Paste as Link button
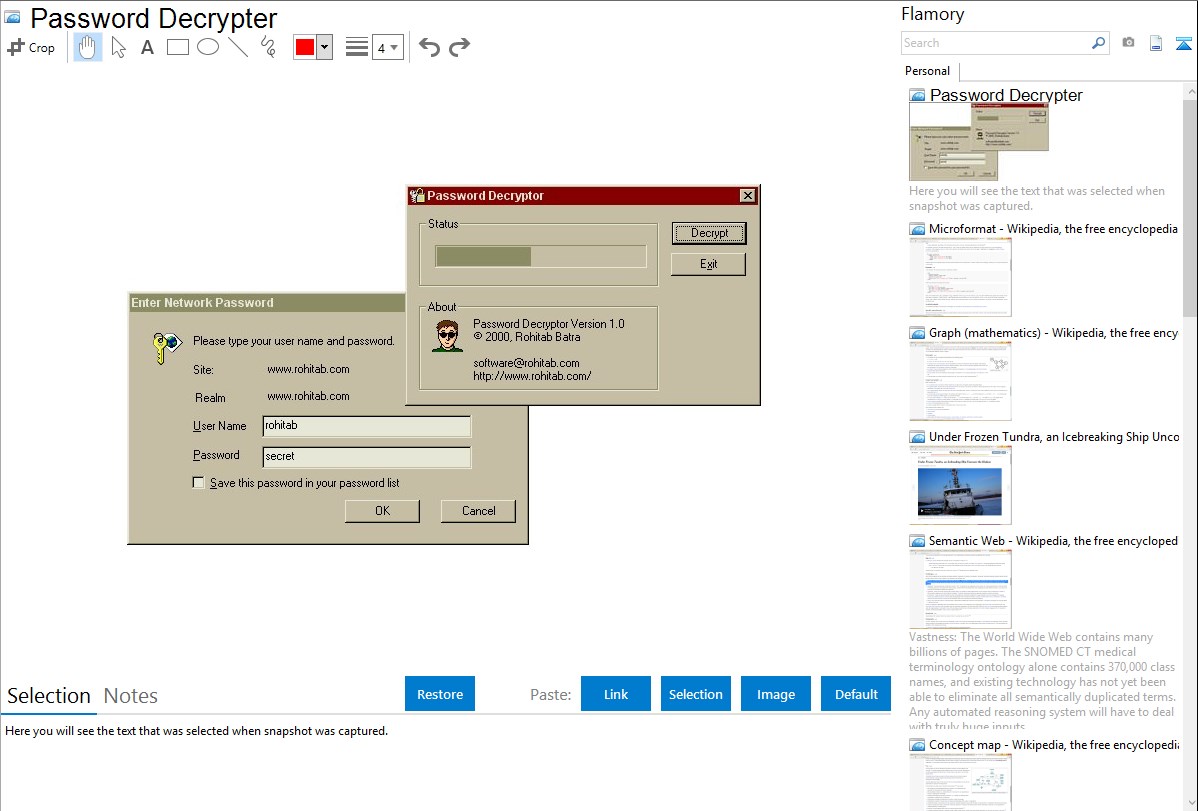Viewport: 1198px width, 811px height. (616, 694)
